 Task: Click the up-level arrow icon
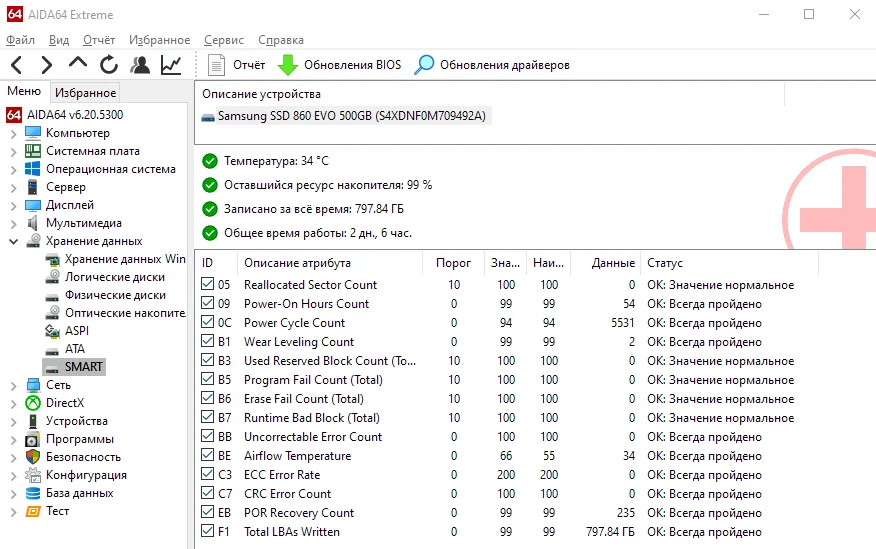point(78,63)
